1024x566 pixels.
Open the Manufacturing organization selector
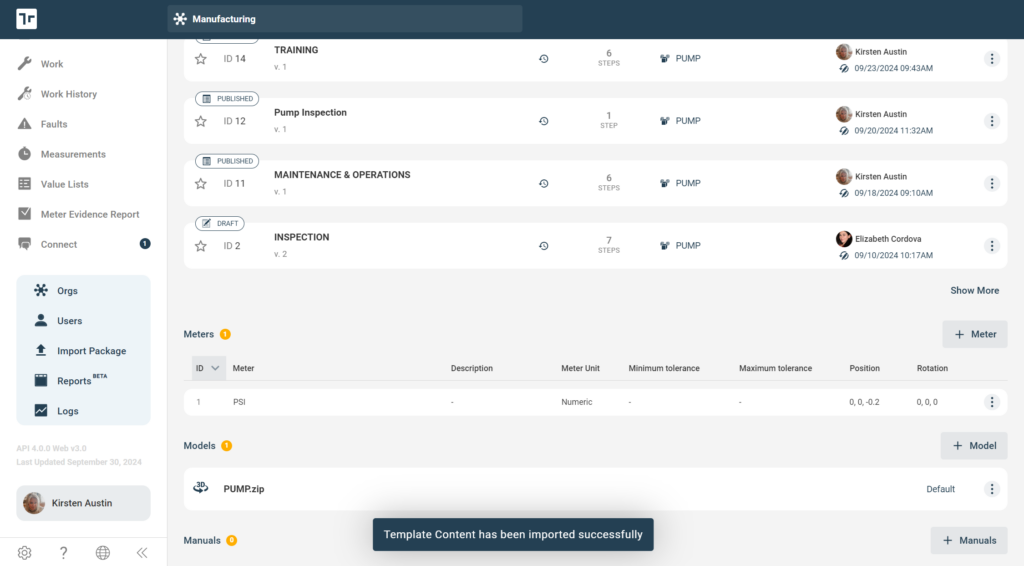pos(345,19)
